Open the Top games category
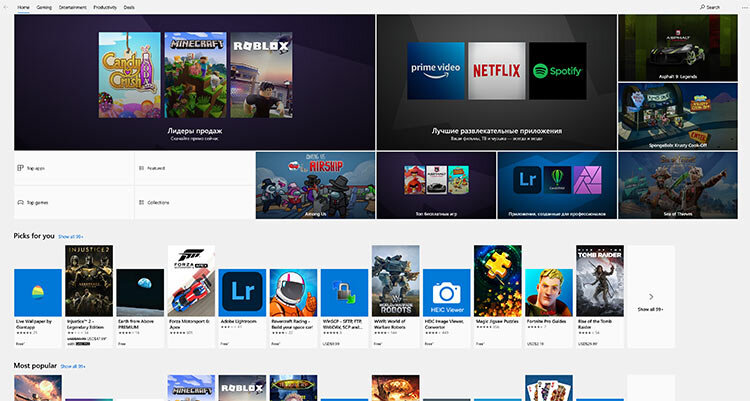This screenshot has height=401, width=750. pos(74,202)
